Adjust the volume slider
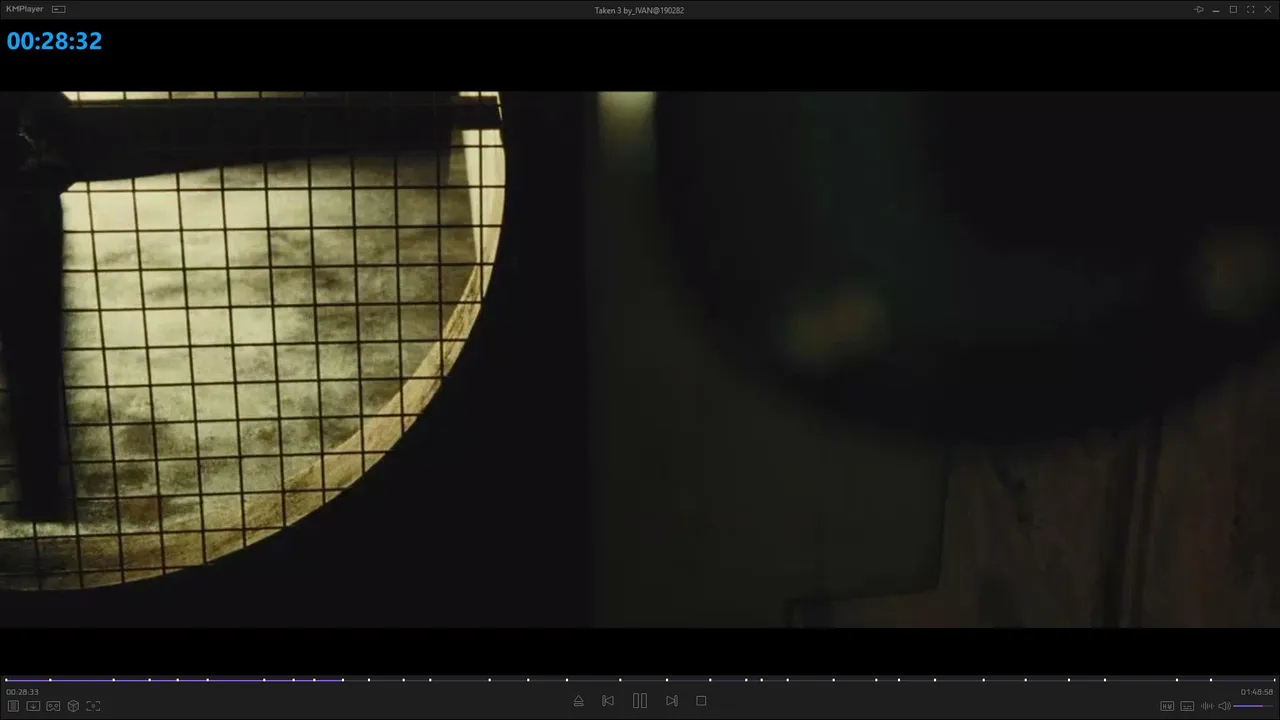 [x=1253, y=706]
